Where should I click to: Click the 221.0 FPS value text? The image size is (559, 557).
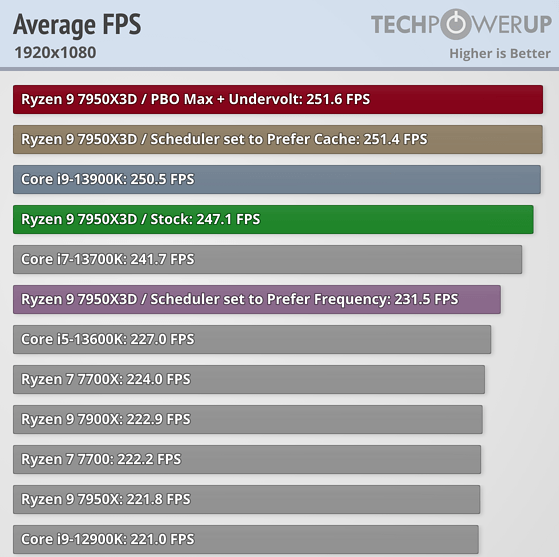click(x=162, y=539)
